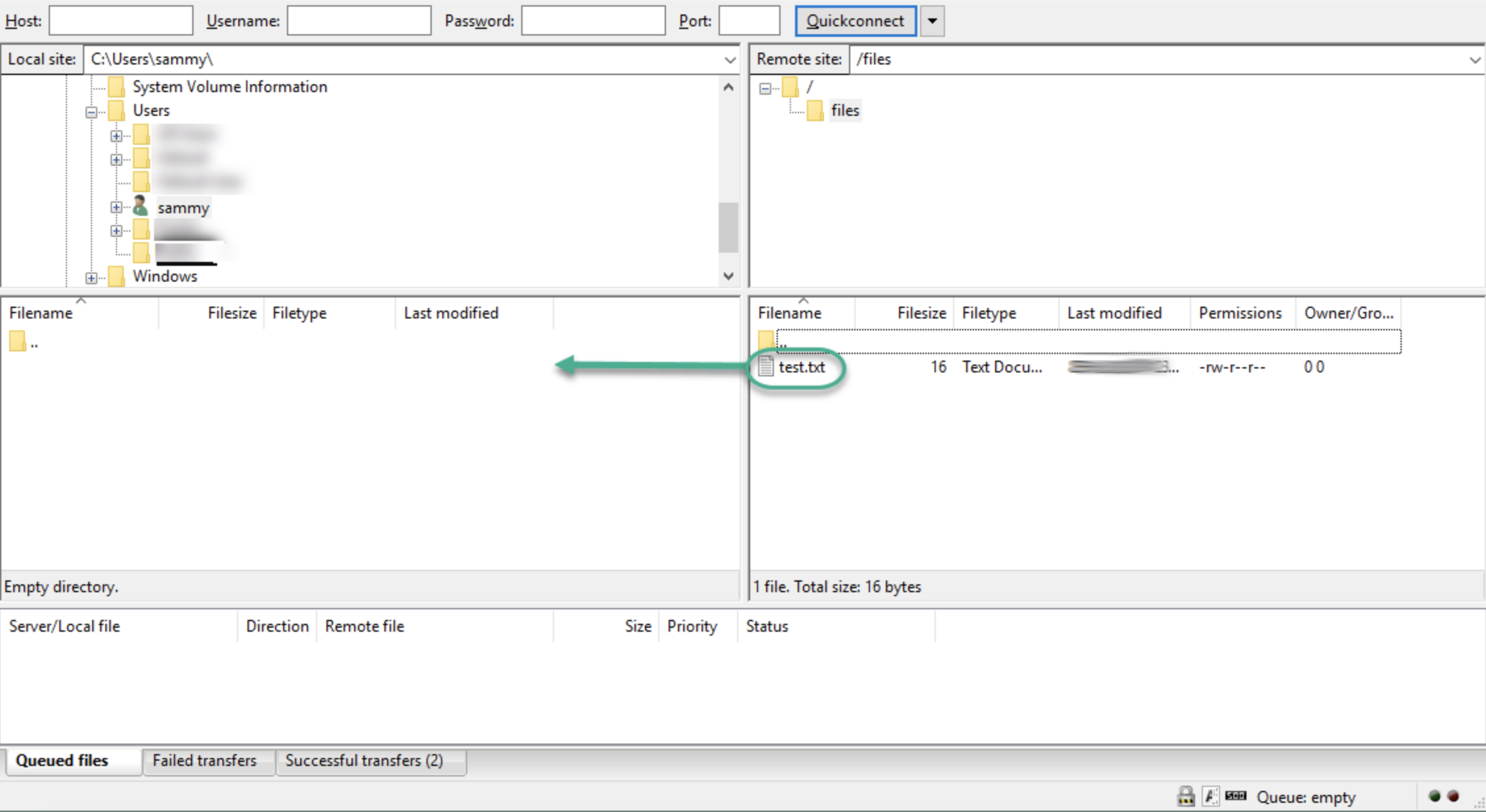Collapse the remote root folder node
This screenshot has height=812, width=1486.
(x=765, y=88)
